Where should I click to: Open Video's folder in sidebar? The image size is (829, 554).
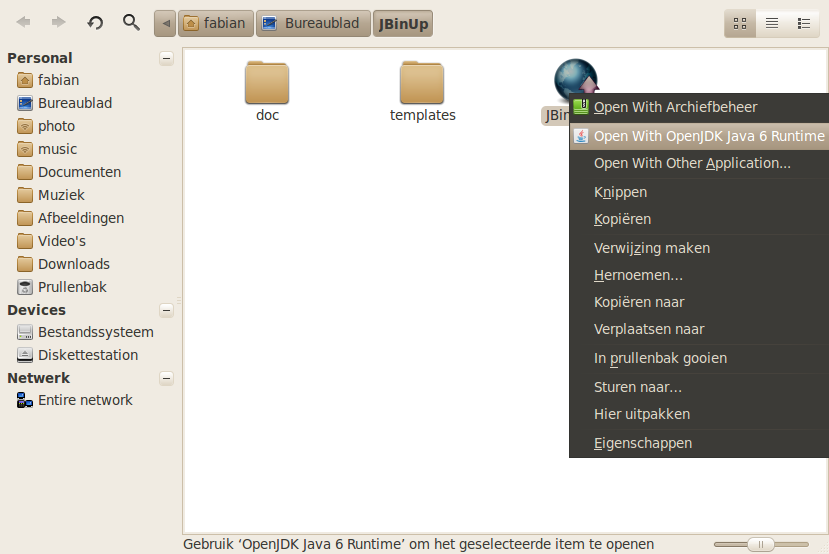click(x=51, y=241)
